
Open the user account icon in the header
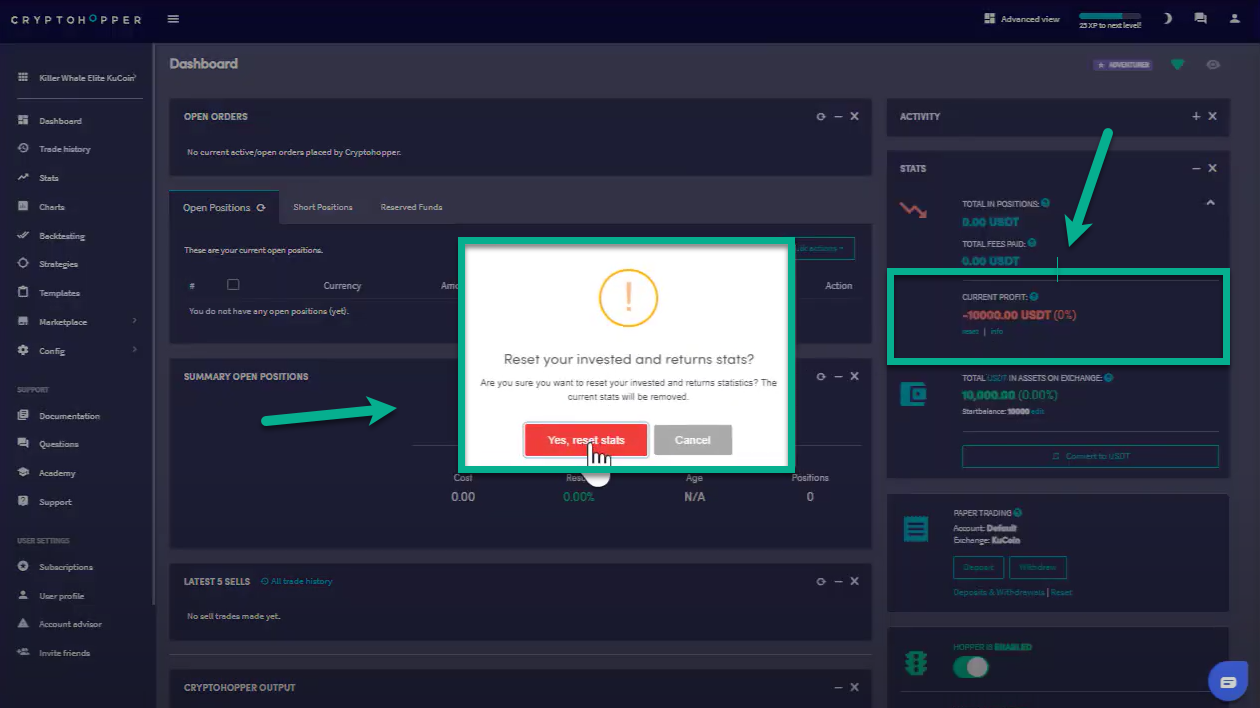click(1234, 19)
